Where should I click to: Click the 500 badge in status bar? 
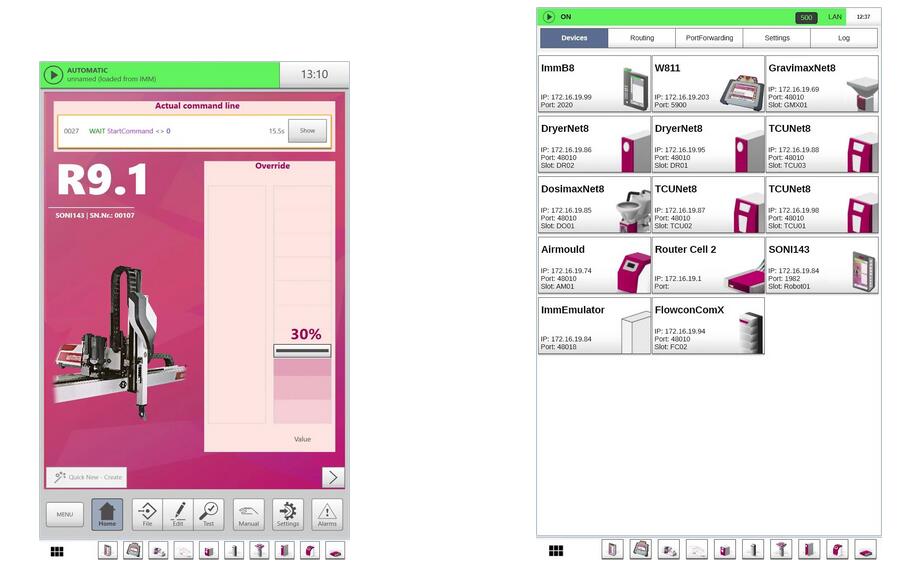[x=806, y=17]
